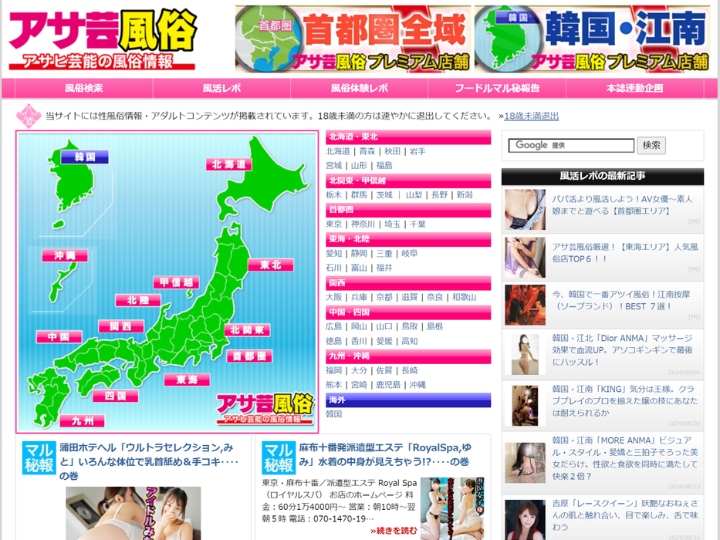The image size is (720, 540).
Task: Open the 石川 prefecture link
Action: tap(334, 268)
